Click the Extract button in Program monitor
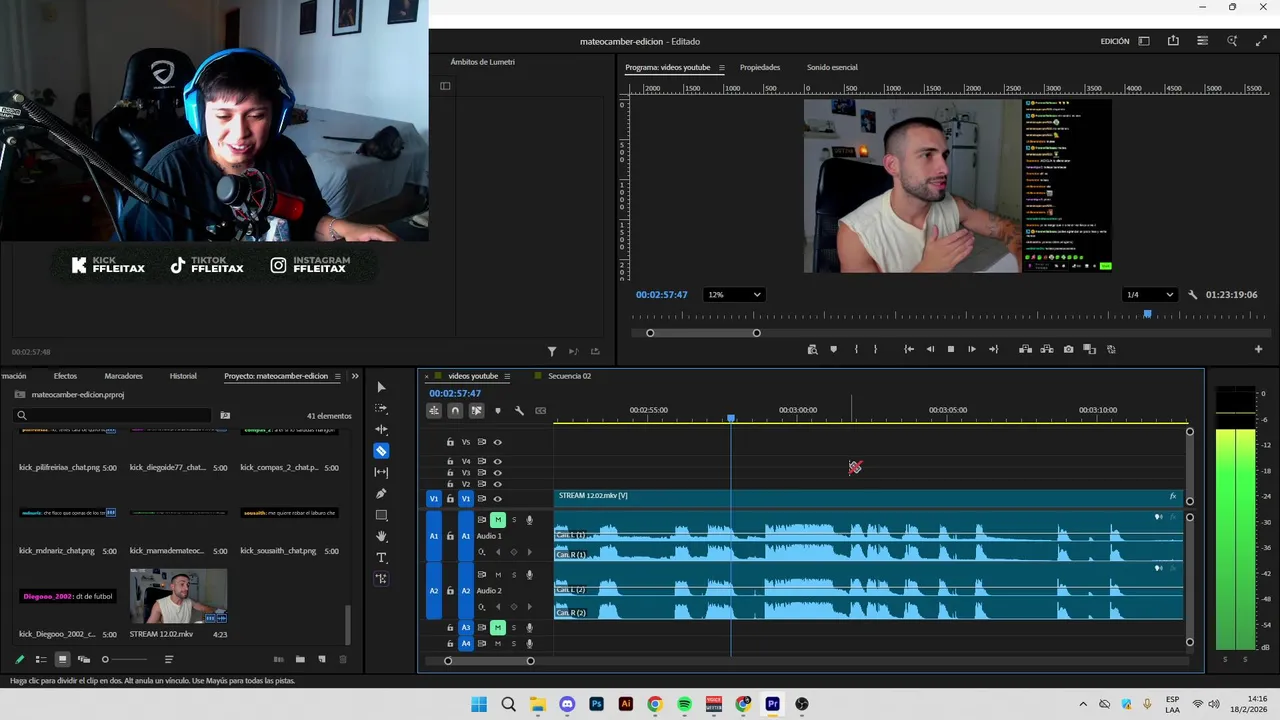The image size is (1280, 720). (x=1047, y=349)
